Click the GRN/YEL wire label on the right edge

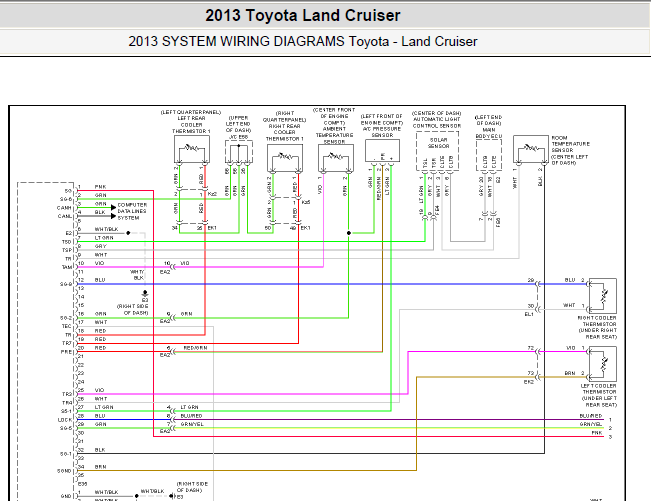click(x=590, y=424)
